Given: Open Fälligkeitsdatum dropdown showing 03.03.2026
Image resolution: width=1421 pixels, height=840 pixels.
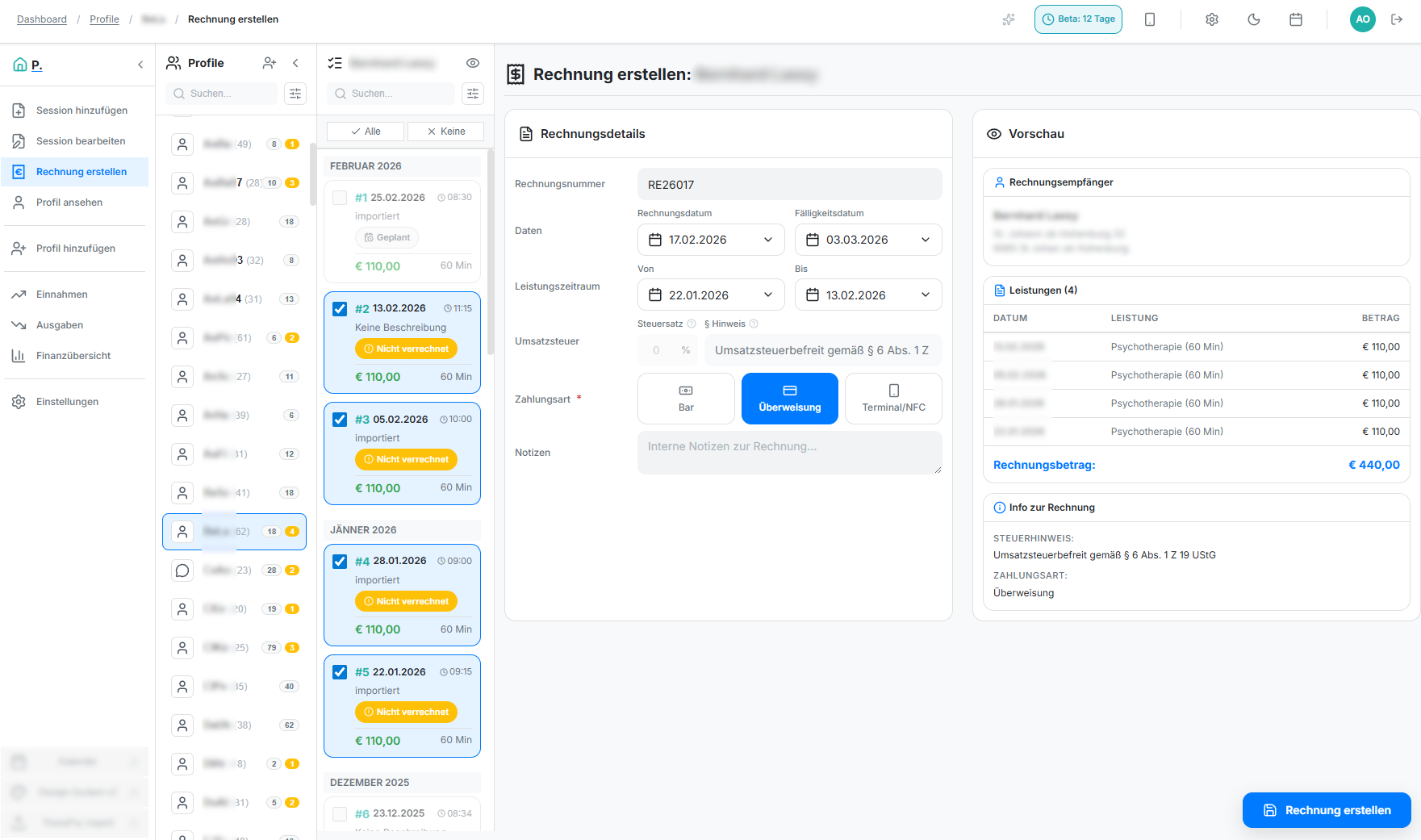Looking at the screenshot, I should (x=868, y=240).
